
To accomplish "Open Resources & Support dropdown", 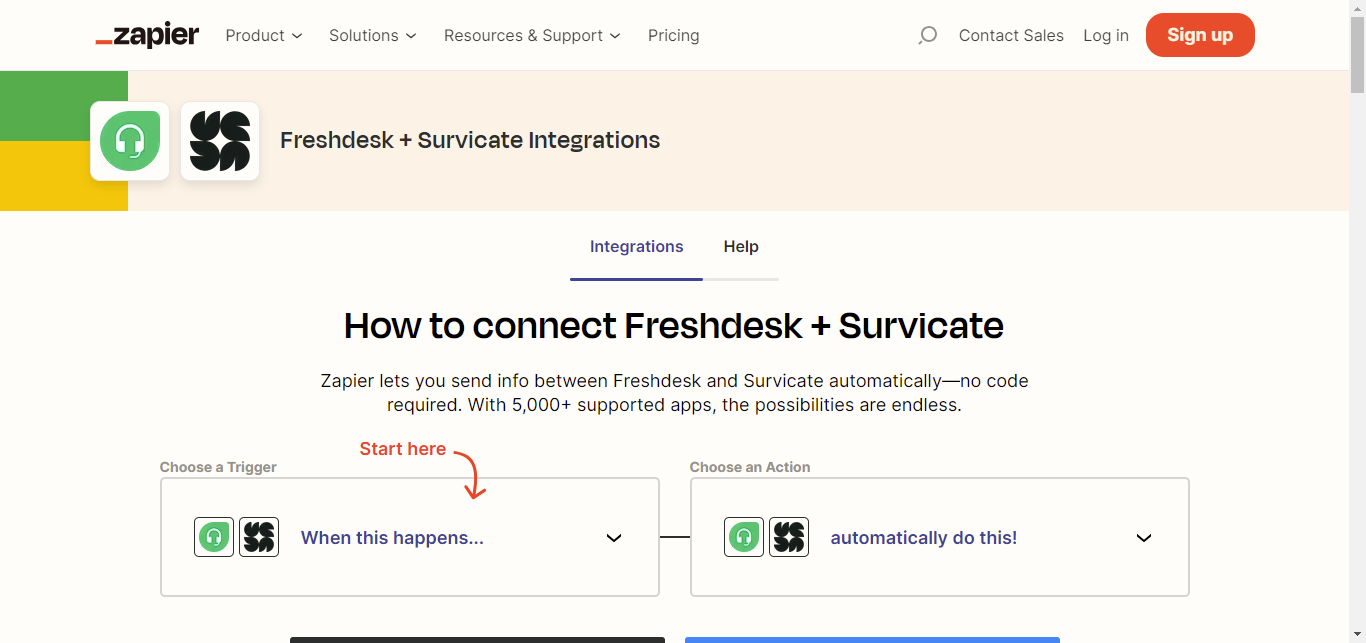I will (x=532, y=36).
